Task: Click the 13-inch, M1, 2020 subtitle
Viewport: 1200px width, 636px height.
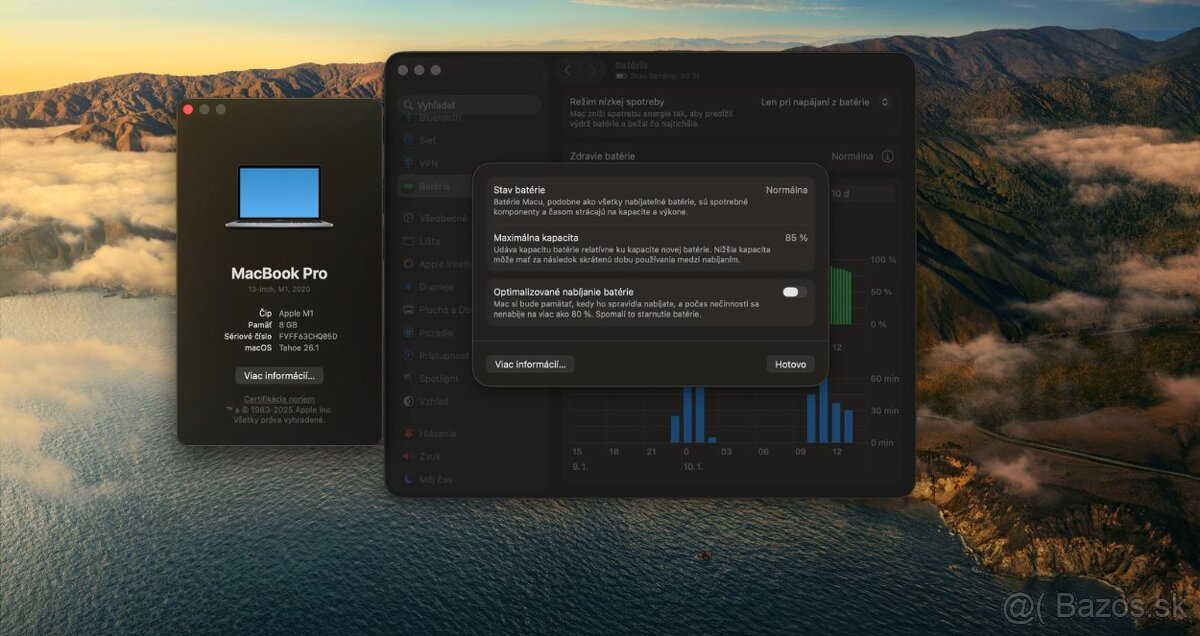Action: (279, 289)
